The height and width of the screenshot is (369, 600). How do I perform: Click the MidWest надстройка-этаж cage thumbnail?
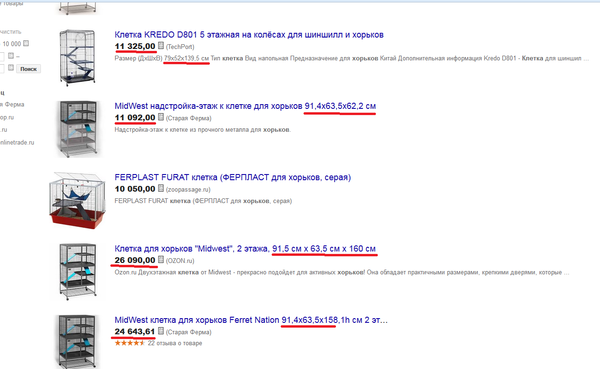tap(78, 129)
